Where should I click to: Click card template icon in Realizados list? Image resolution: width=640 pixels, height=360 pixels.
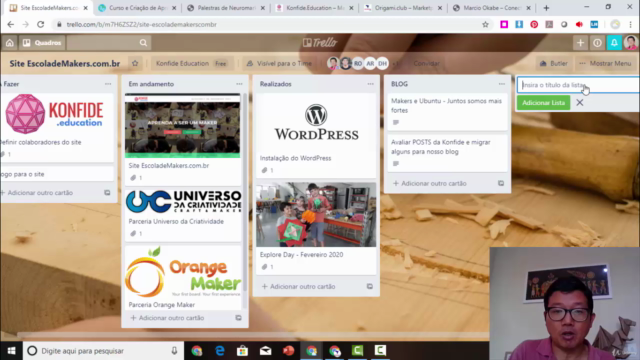(x=370, y=287)
